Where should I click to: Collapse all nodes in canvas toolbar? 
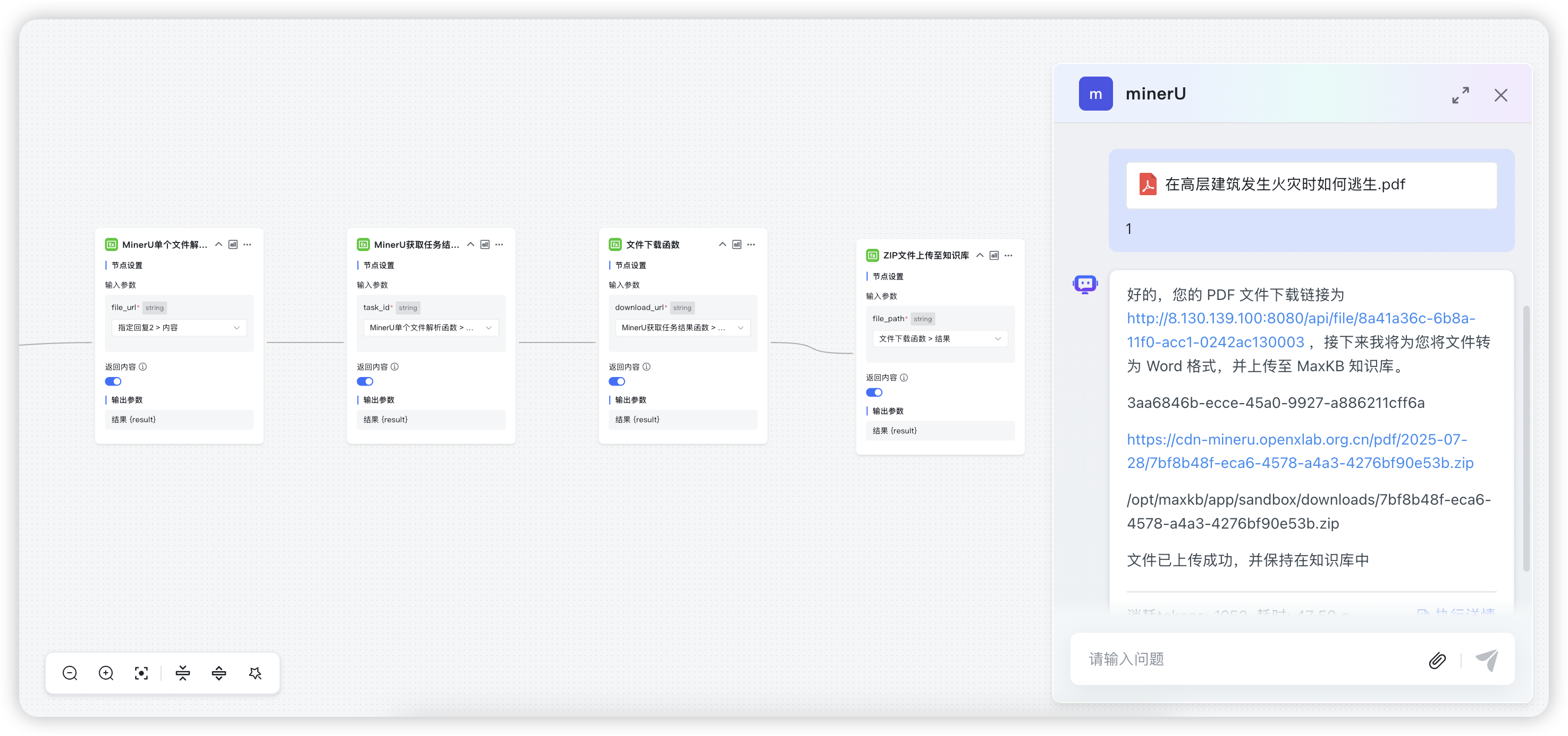(x=183, y=673)
